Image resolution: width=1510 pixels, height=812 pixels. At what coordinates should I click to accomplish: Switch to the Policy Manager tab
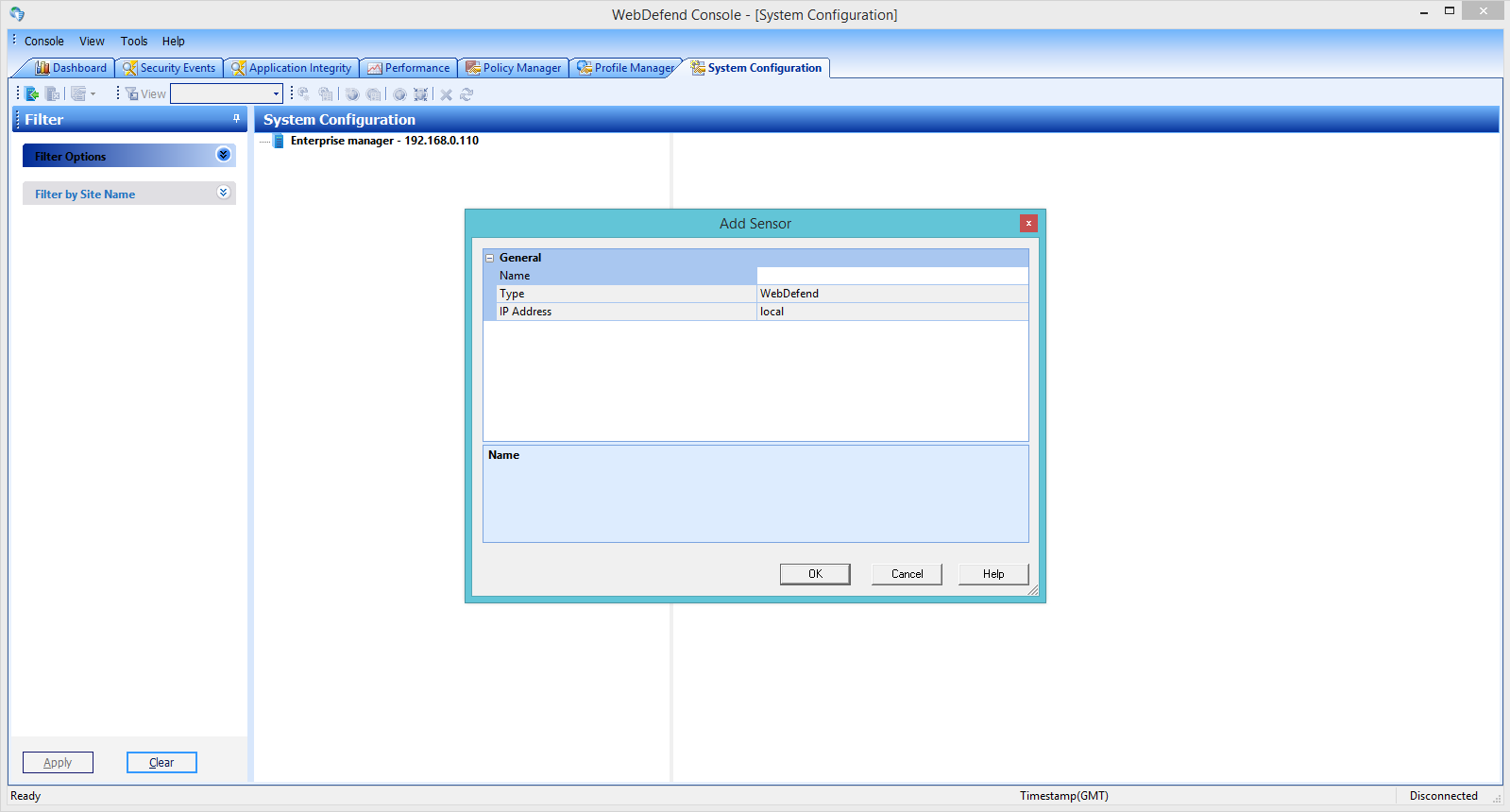point(514,68)
